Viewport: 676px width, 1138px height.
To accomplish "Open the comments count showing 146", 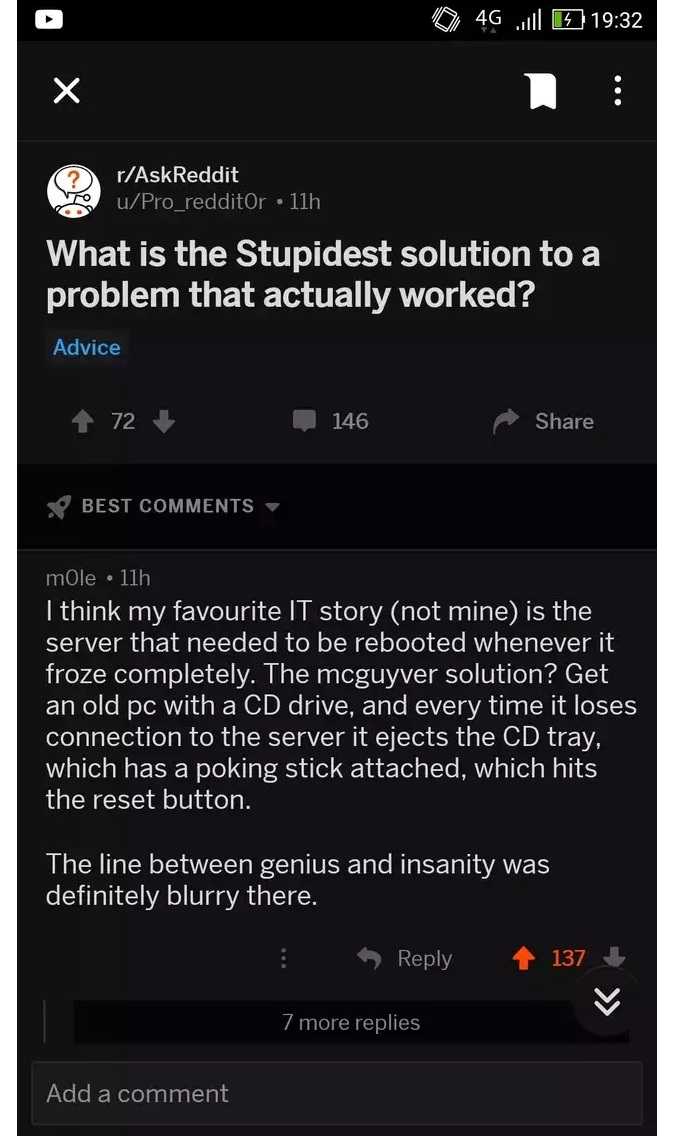I will pos(331,421).
